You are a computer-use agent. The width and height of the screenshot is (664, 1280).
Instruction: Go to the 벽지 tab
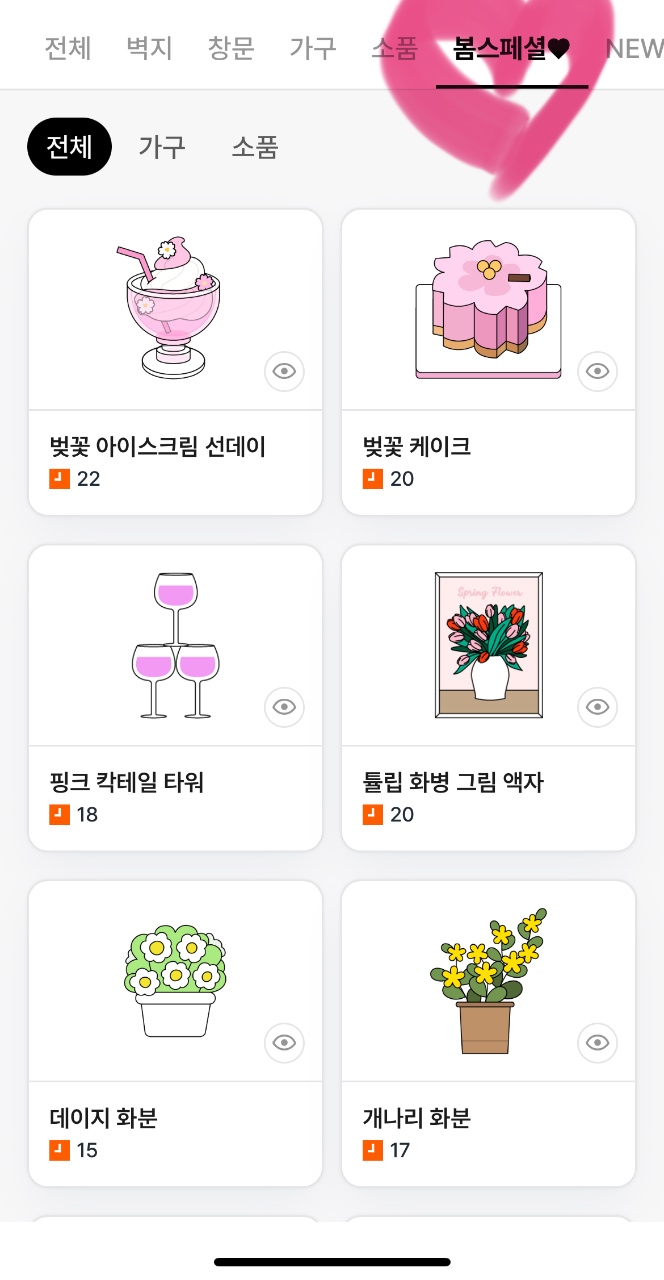pos(150,48)
